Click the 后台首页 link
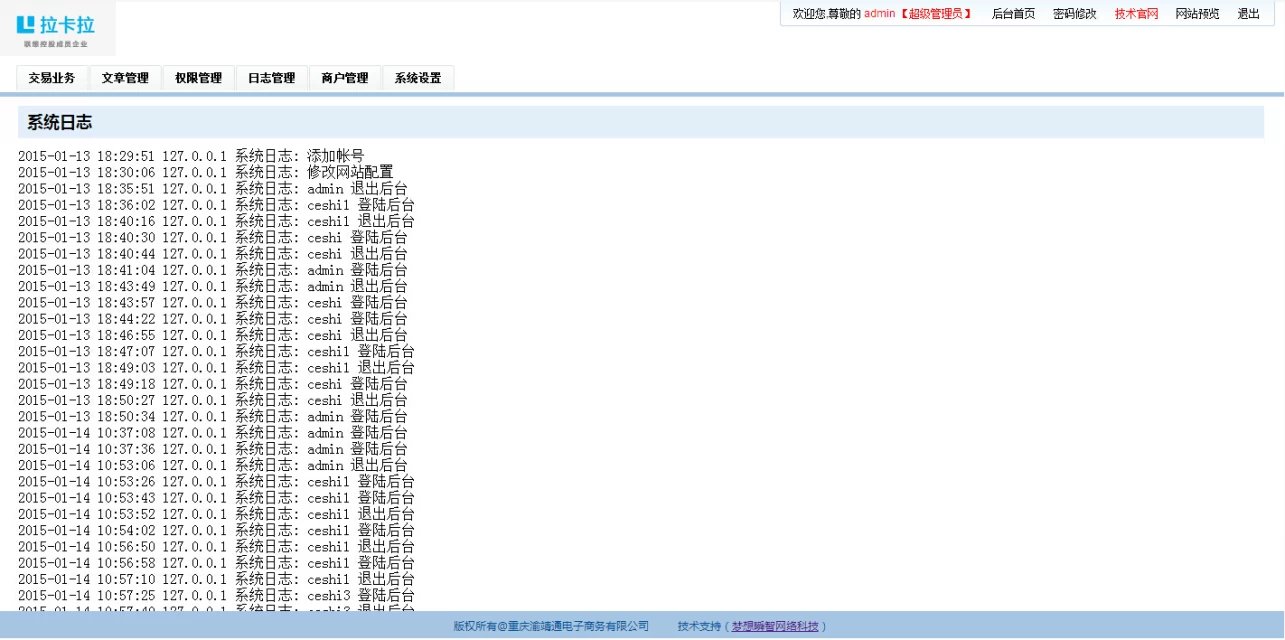1285x640 pixels. coord(1013,14)
